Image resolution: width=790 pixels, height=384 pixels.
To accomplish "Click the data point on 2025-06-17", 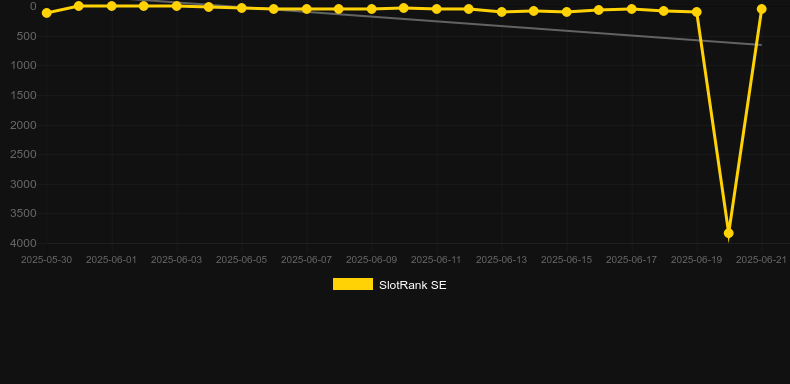I will point(632,9).
